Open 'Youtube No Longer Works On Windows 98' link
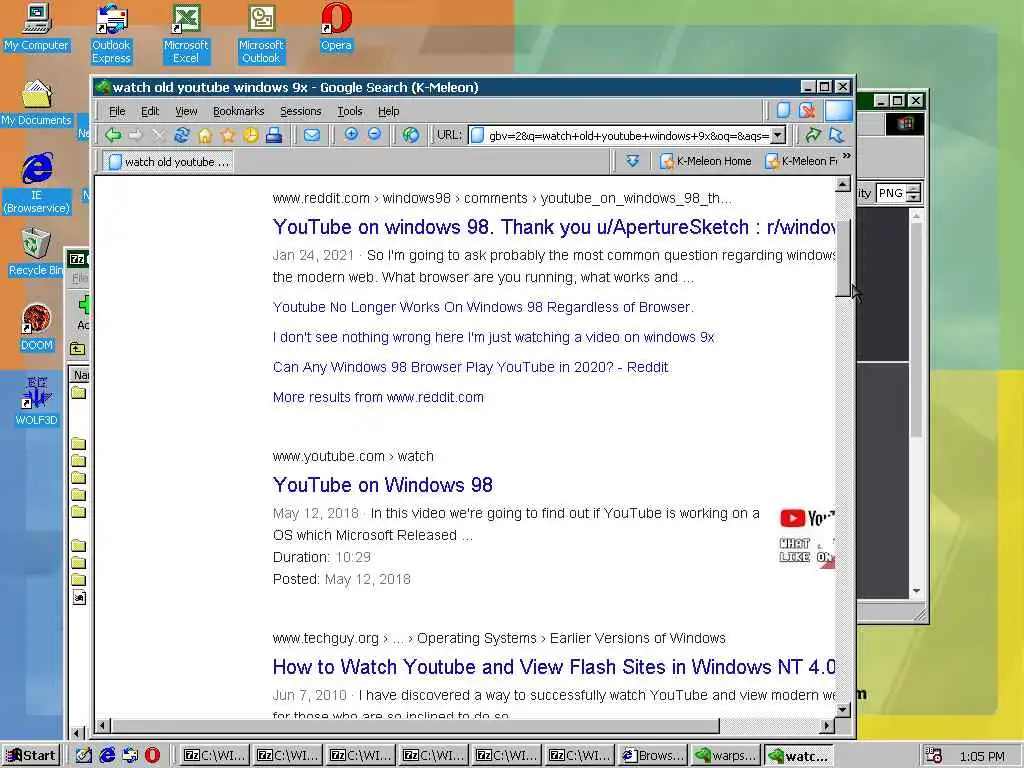 [483, 307]
